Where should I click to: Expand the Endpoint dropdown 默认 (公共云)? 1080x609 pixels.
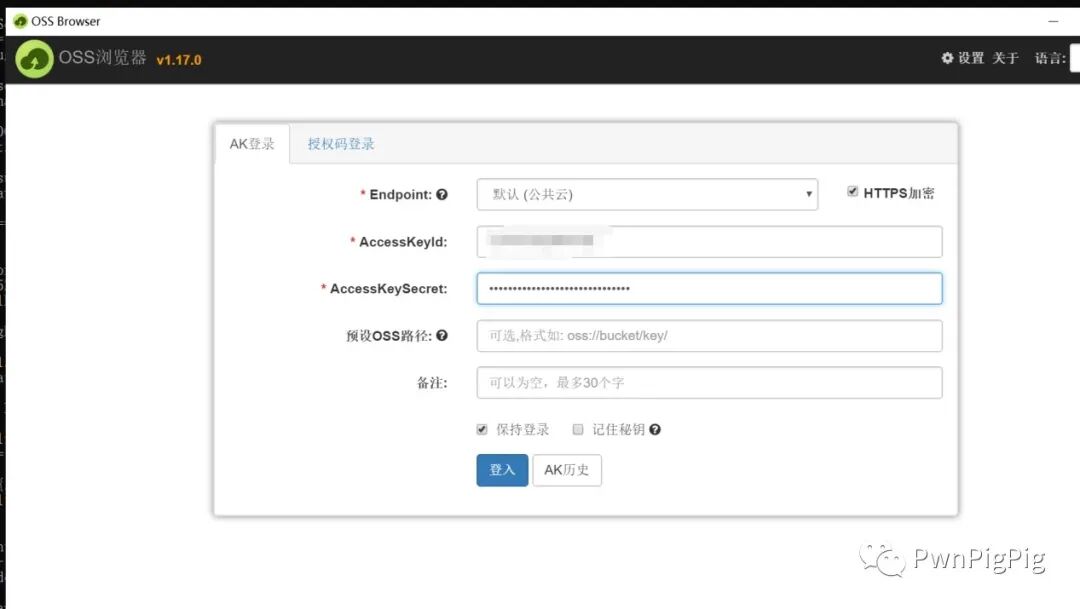point(647,194)
